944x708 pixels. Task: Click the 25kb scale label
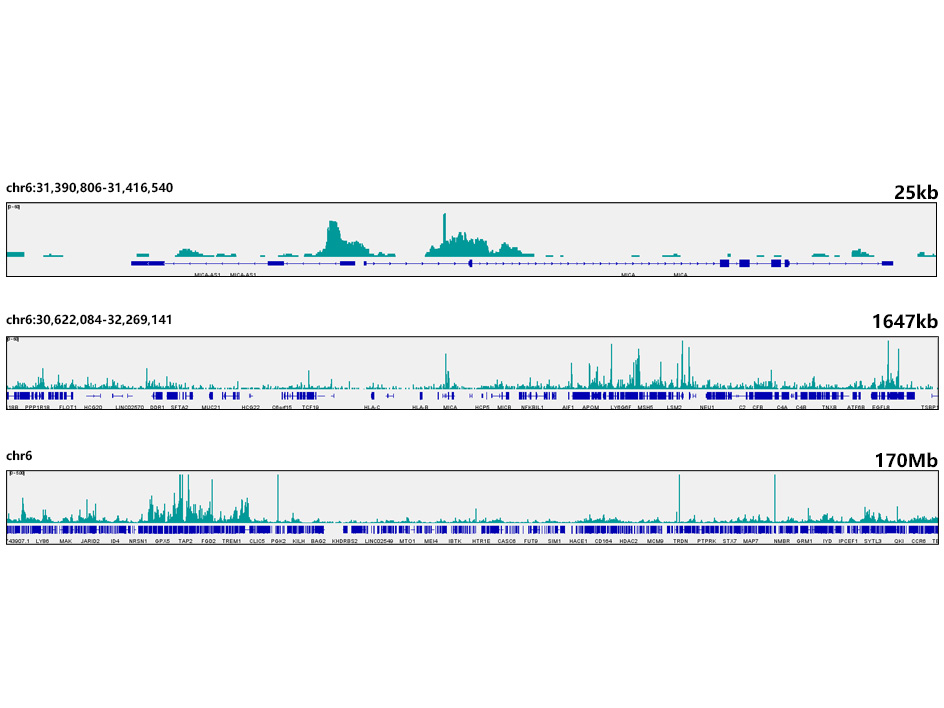(915, 193)
